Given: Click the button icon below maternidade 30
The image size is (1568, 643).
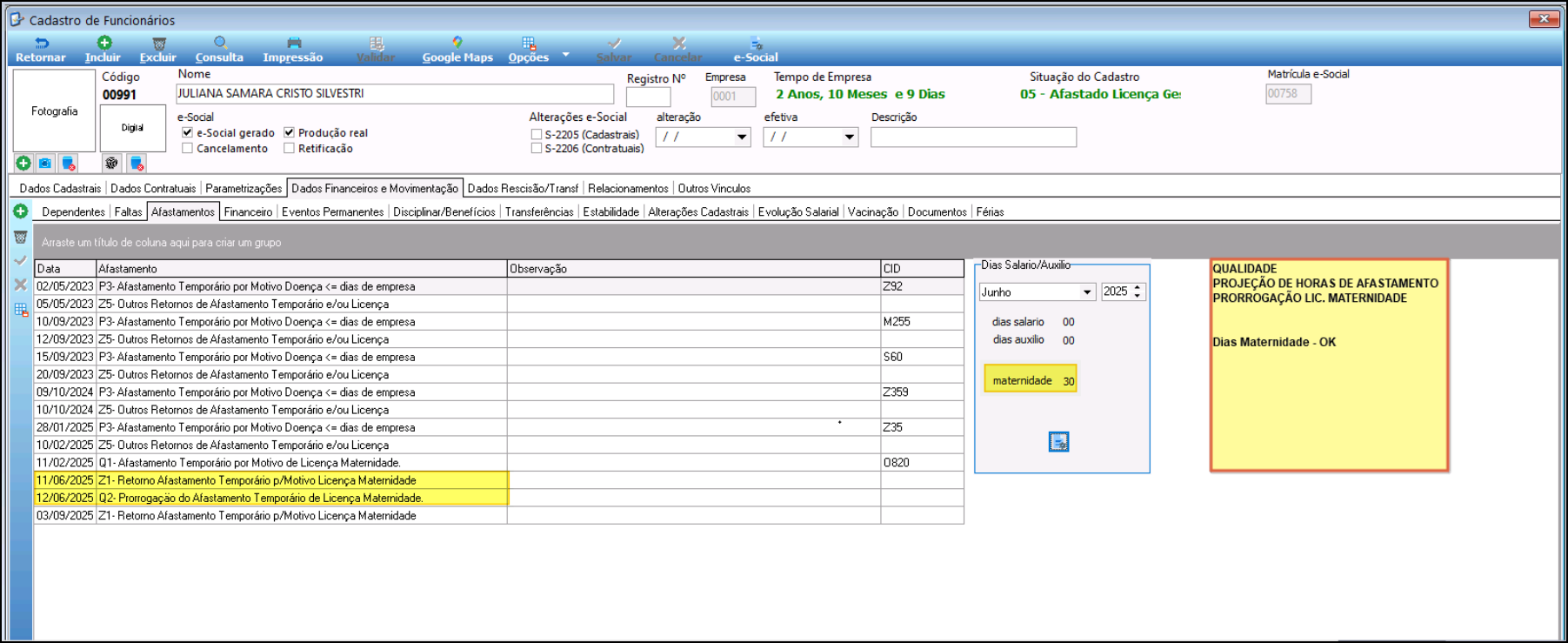Looking at the screenshot, I should pos(1058,442).
